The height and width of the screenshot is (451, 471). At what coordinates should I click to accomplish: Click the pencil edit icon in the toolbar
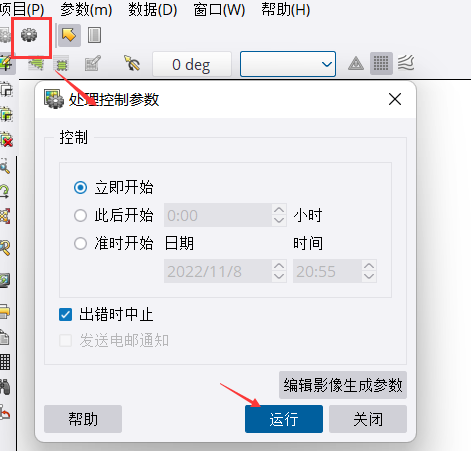92,63
